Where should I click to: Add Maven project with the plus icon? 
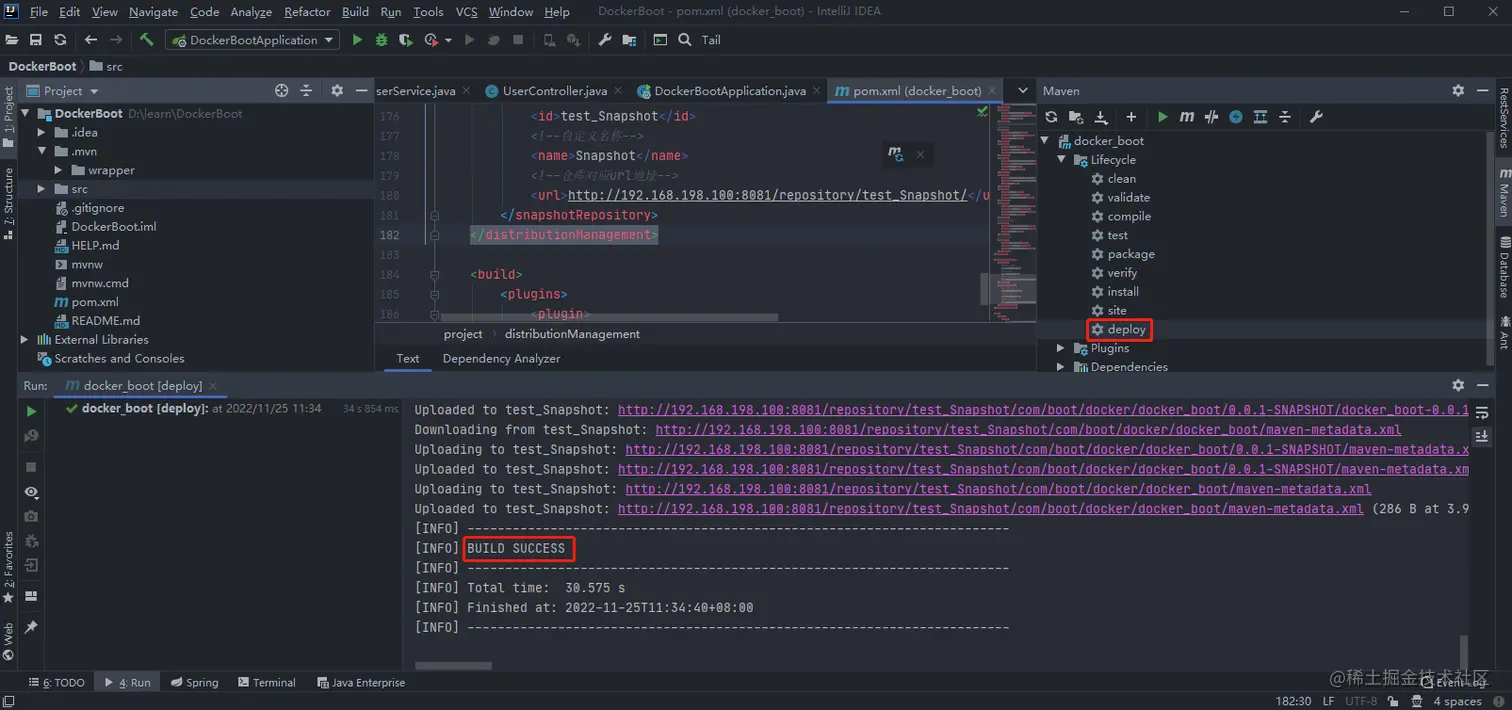pyautogui.click(x=1131, y=117)
